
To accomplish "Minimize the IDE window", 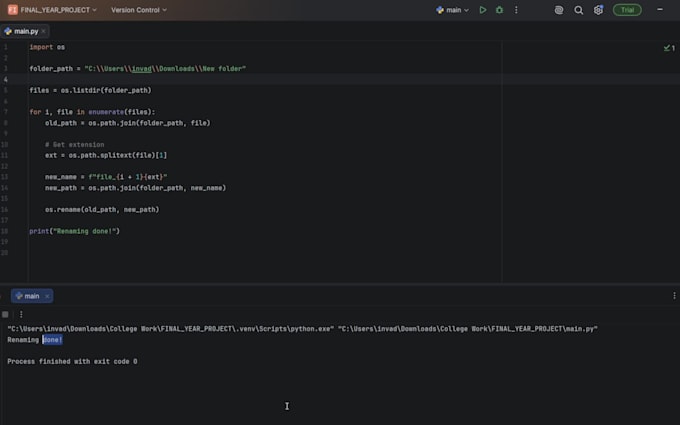I will pos(660,10).
